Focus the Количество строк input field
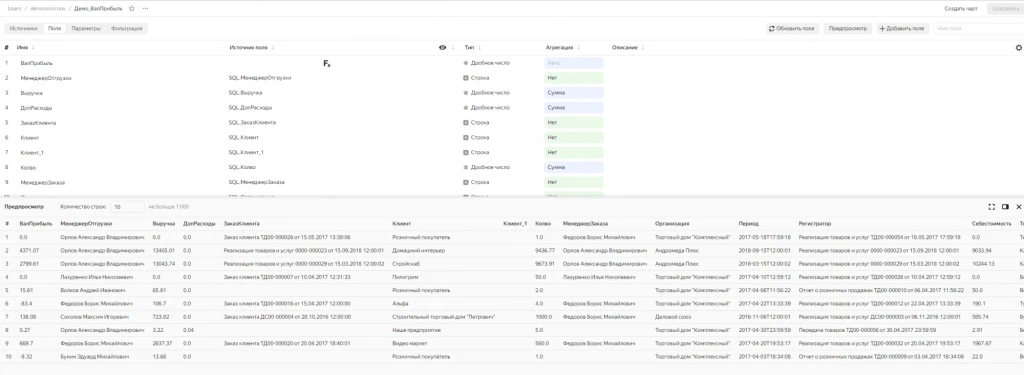Image resolution: width=1024 pixels, height=375 pixels. [x=127, y=206]
